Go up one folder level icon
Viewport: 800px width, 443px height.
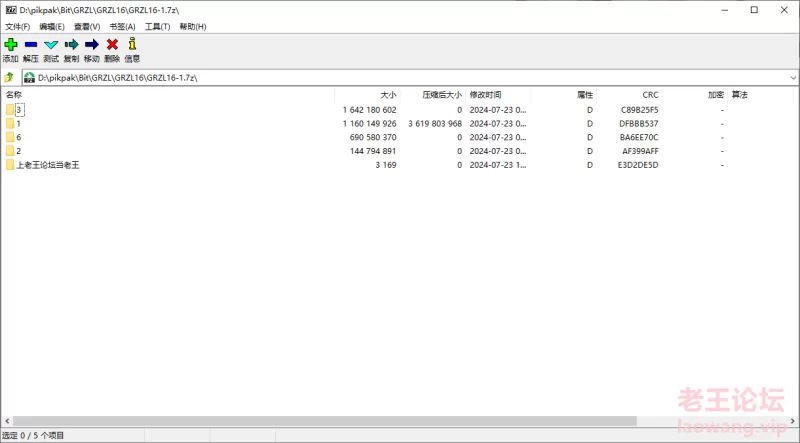9,78
